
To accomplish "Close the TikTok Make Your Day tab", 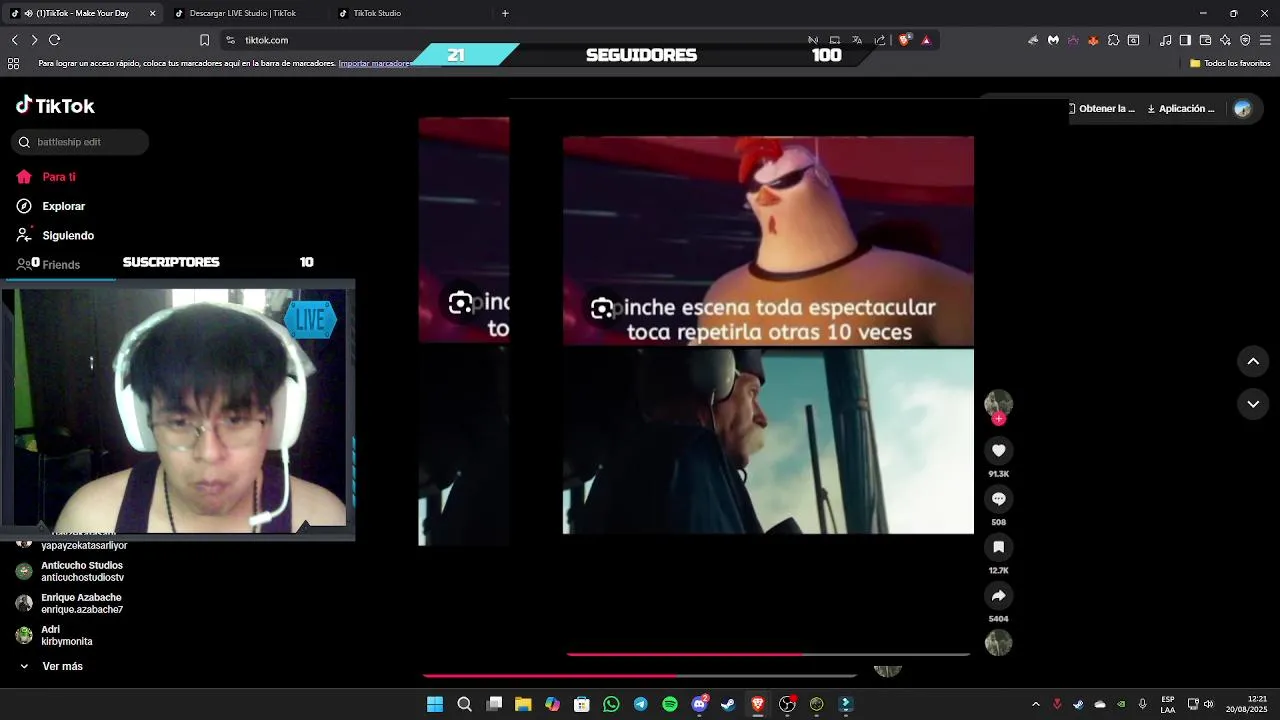I will pos(153,13).
